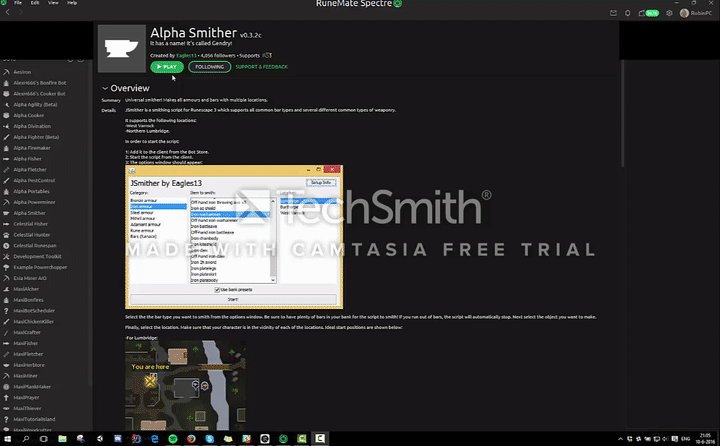Collapse the Overview section chevron
This screenshot has height=446, width=720.
click(106, 89)
